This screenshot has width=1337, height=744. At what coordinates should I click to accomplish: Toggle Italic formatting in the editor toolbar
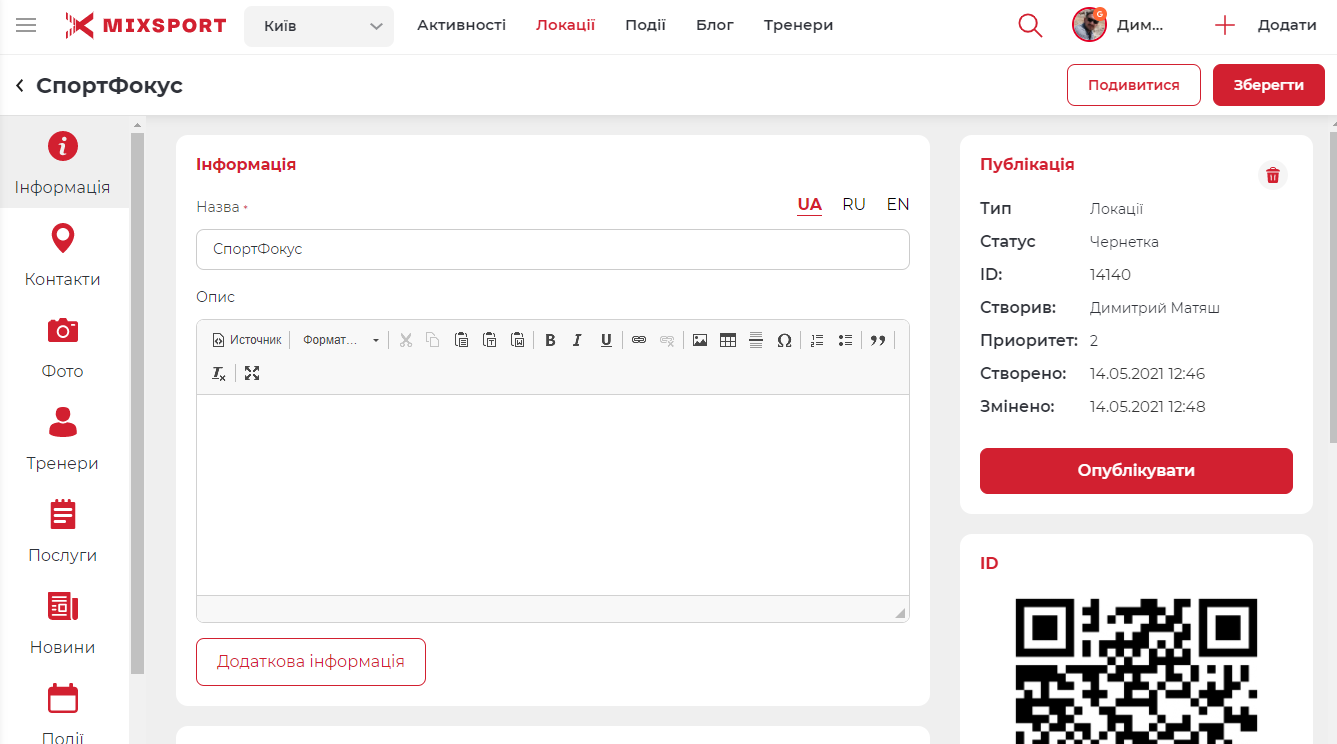pyautogui.click(x=577, y=340)
